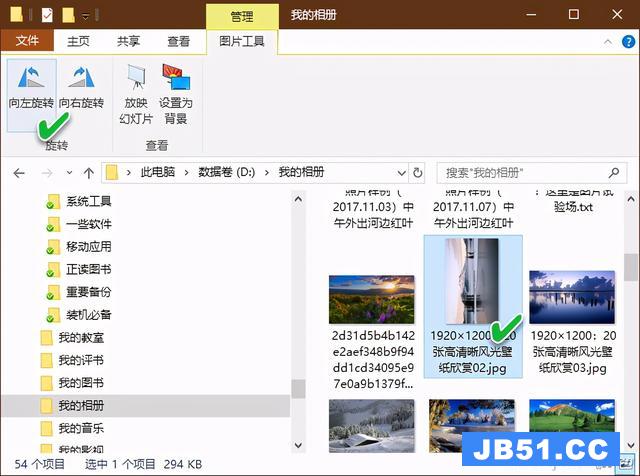Image resolution: width=640 pixels, height=476 pixels.
Task: Open the 文件 menu
Action: click(x=27, y=41)
